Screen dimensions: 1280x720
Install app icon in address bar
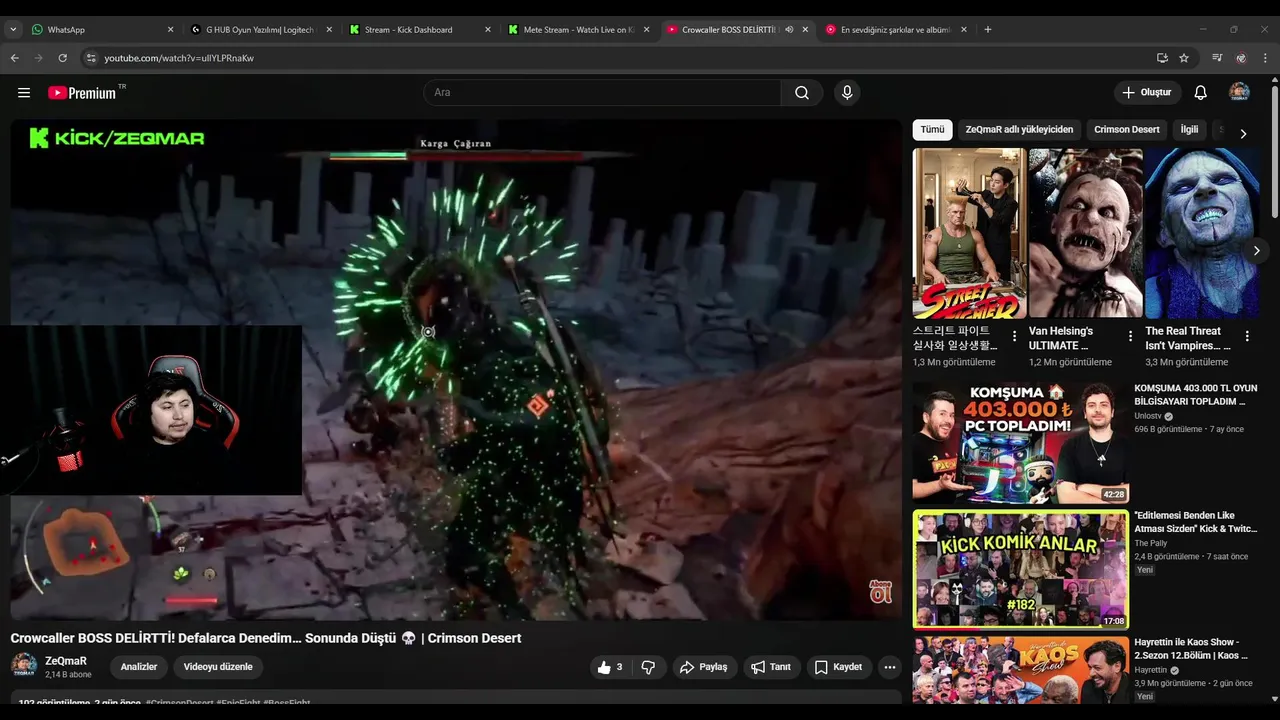point(1162,58)
